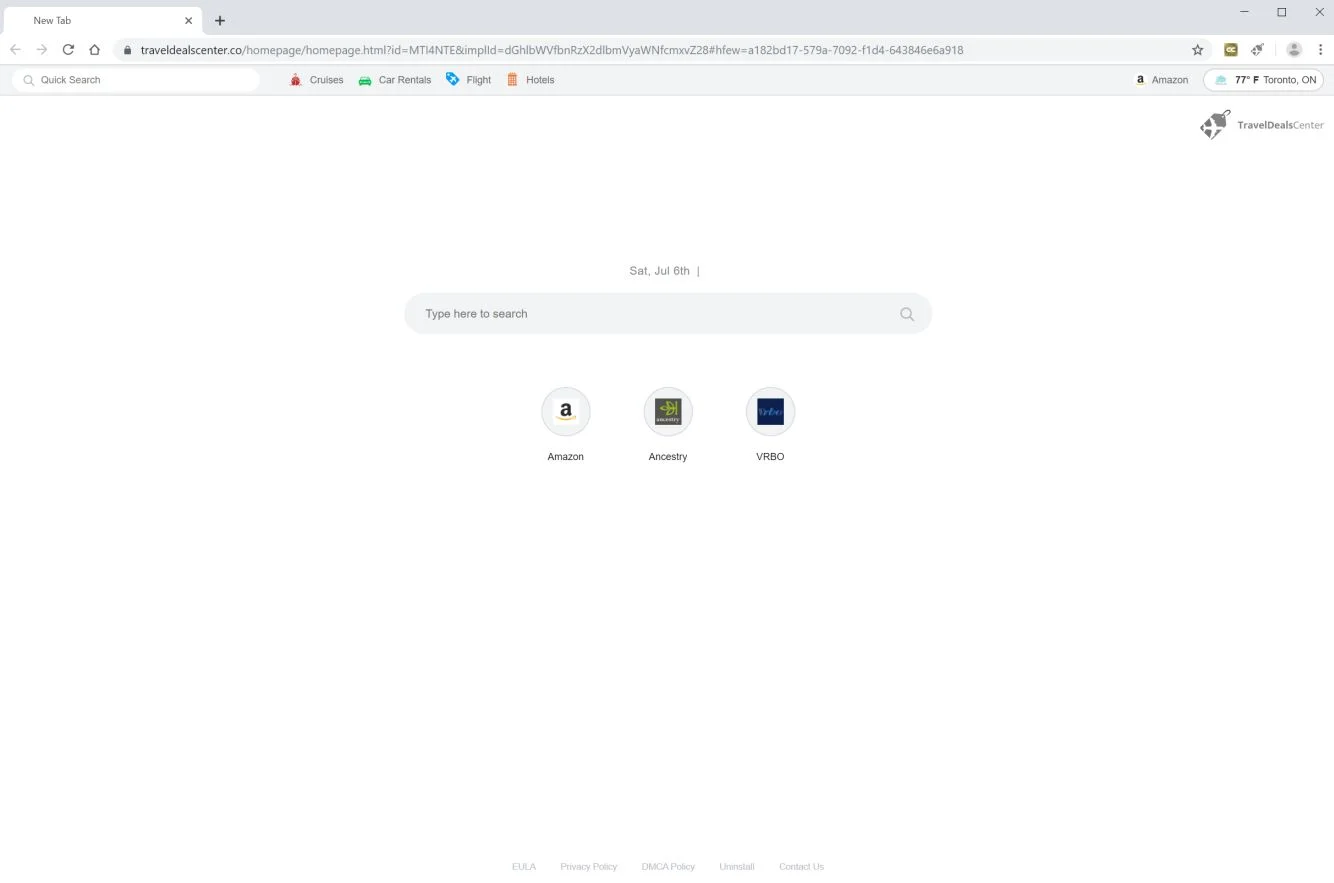Select the New Tab browser tab
The height and width of the screenshot is (883, 1334).
pos(102,20)
